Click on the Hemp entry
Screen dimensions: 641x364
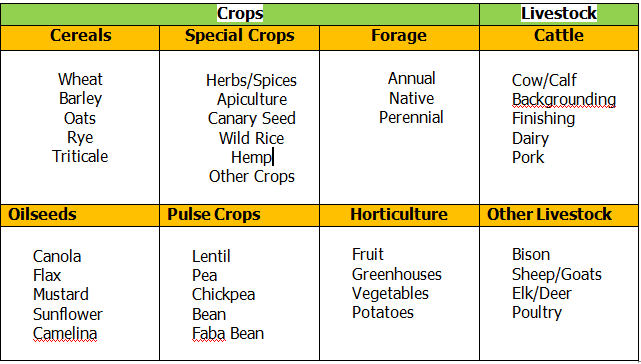(251, 157)
